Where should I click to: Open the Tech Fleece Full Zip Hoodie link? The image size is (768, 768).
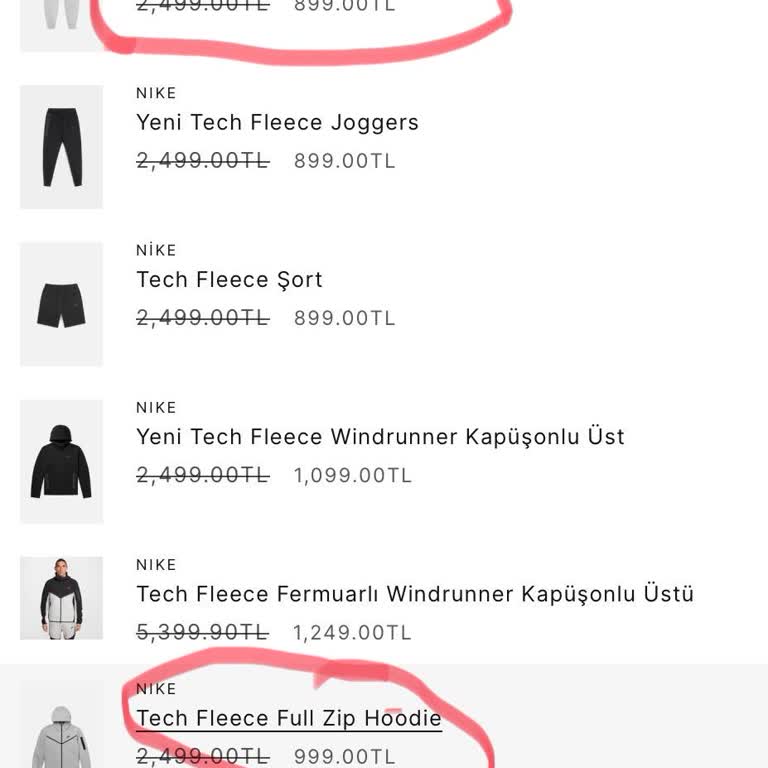(x=288, y=718)
